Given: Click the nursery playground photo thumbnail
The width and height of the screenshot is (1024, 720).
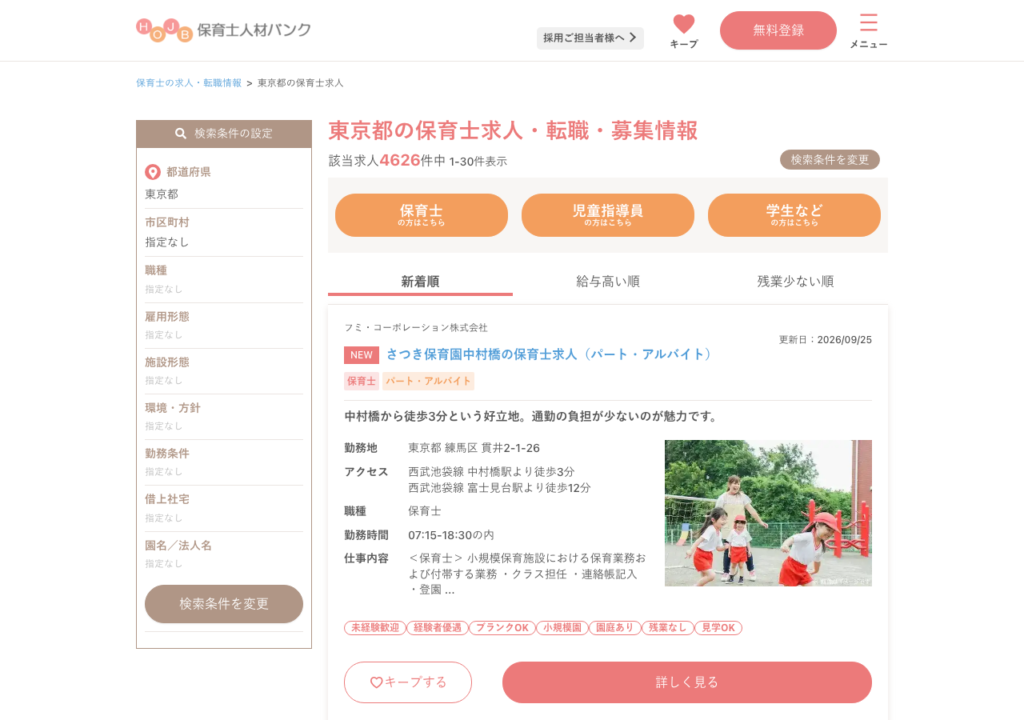Looking at the screenshot, I should (768, 513).
